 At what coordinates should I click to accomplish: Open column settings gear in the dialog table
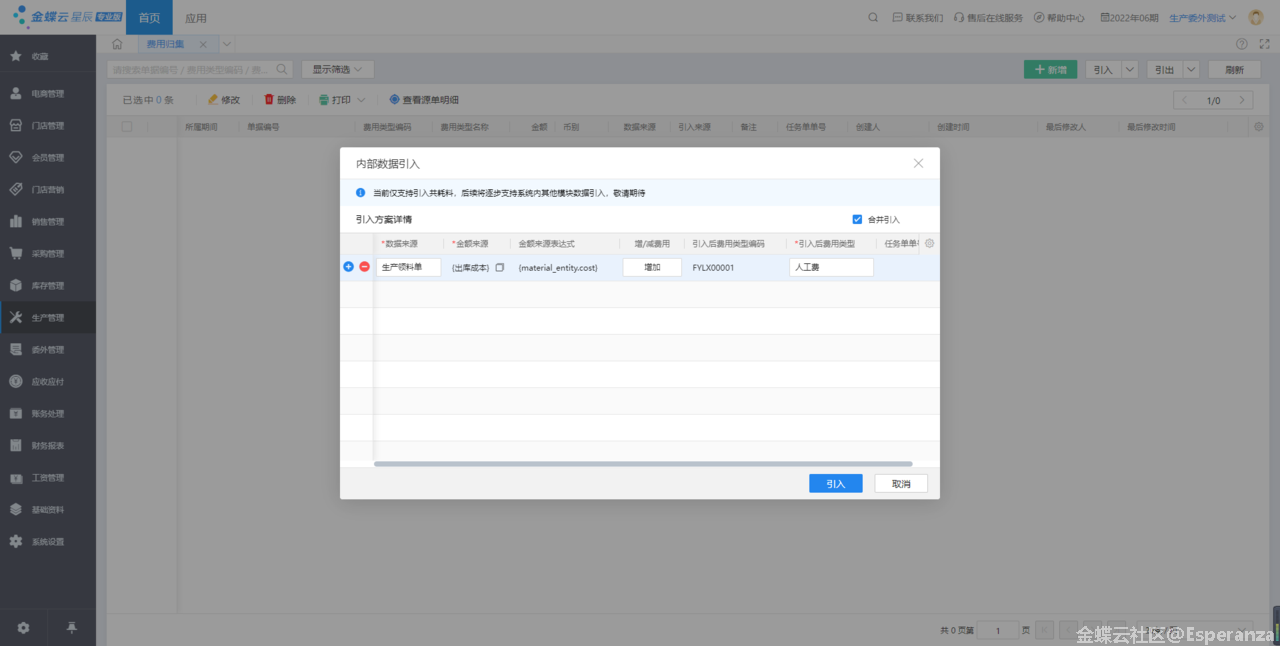(x=929, y=243)
